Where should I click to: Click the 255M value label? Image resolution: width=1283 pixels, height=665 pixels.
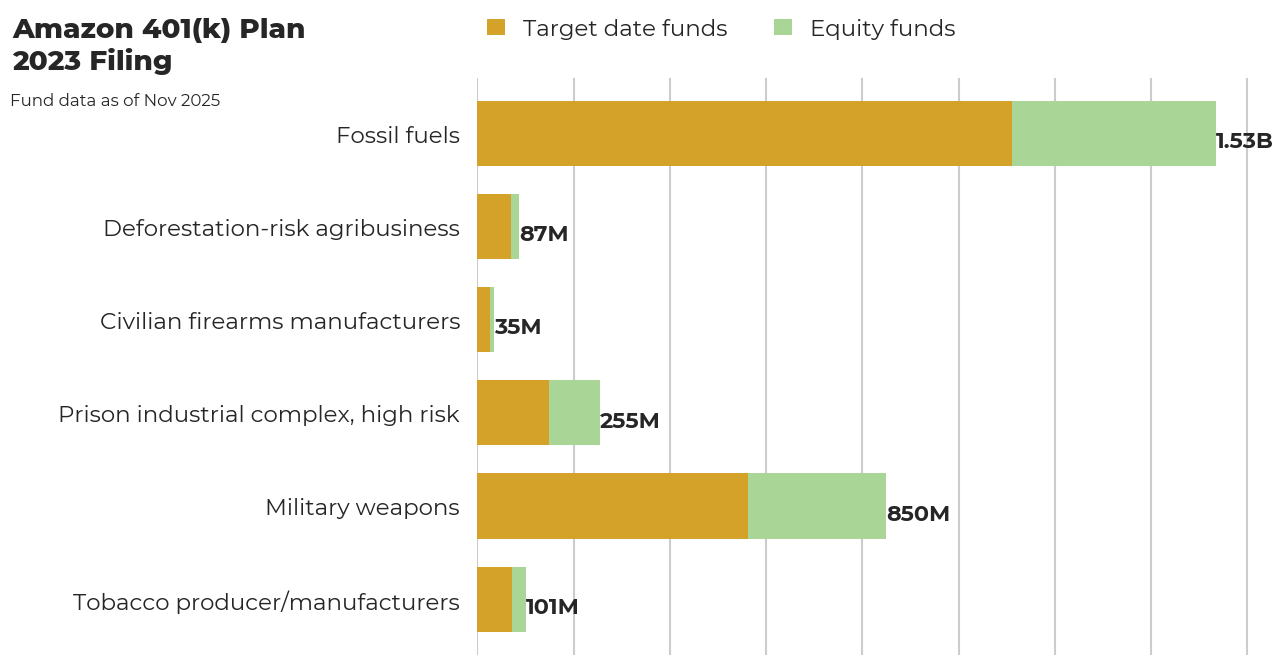click(x=629, y=421)
